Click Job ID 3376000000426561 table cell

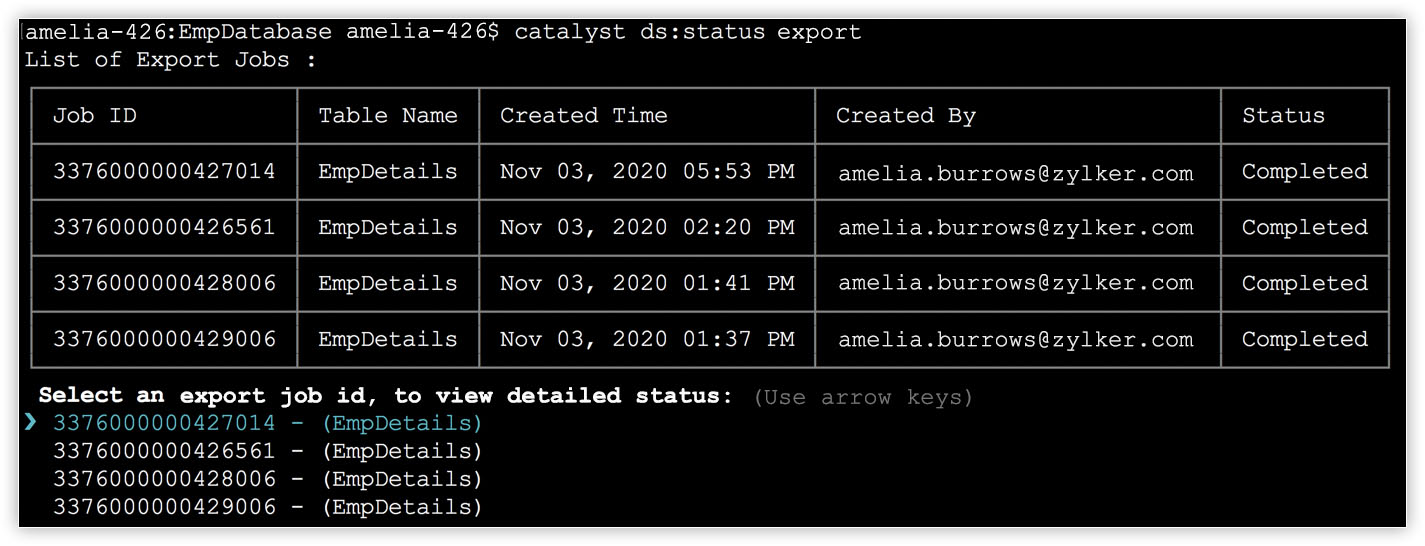point(164,227)
